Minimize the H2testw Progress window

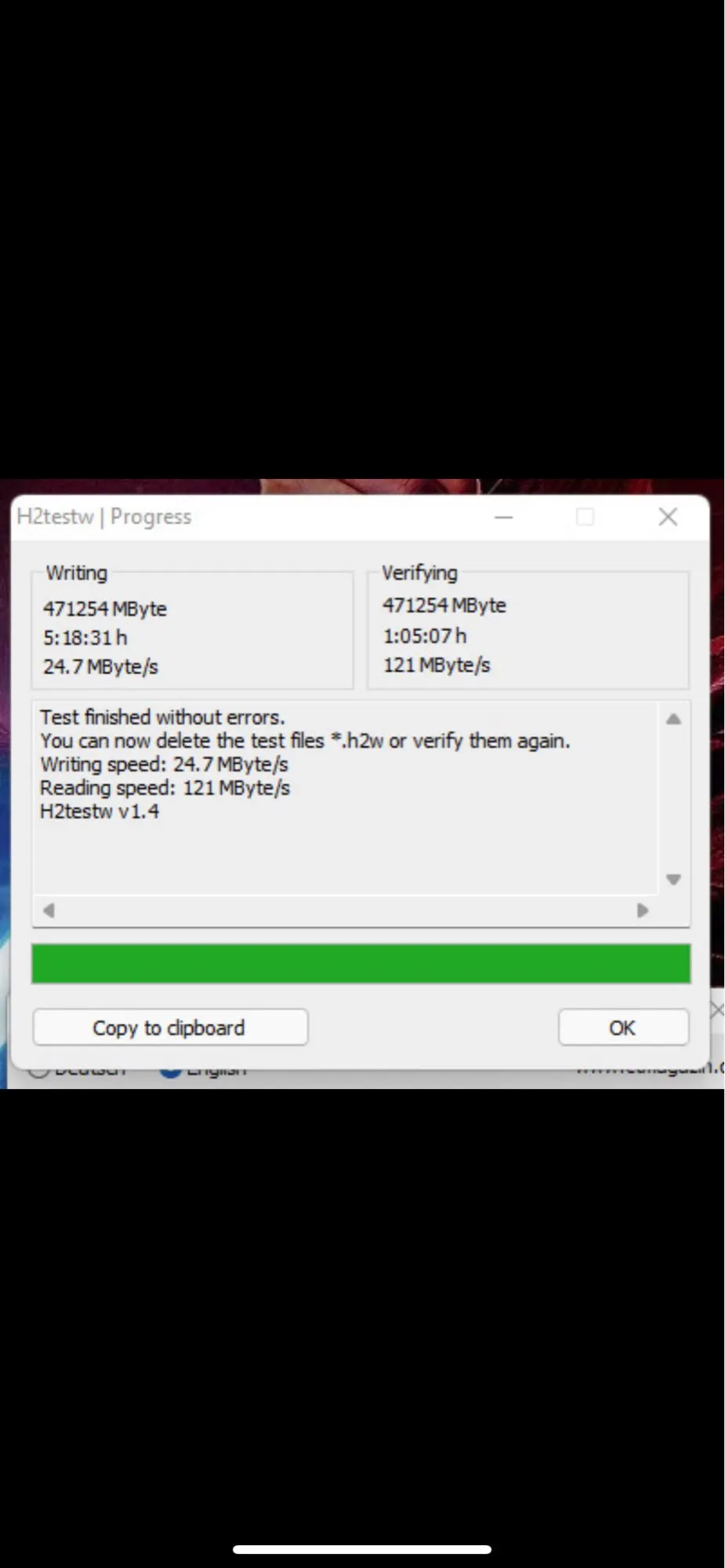(504, 517)
